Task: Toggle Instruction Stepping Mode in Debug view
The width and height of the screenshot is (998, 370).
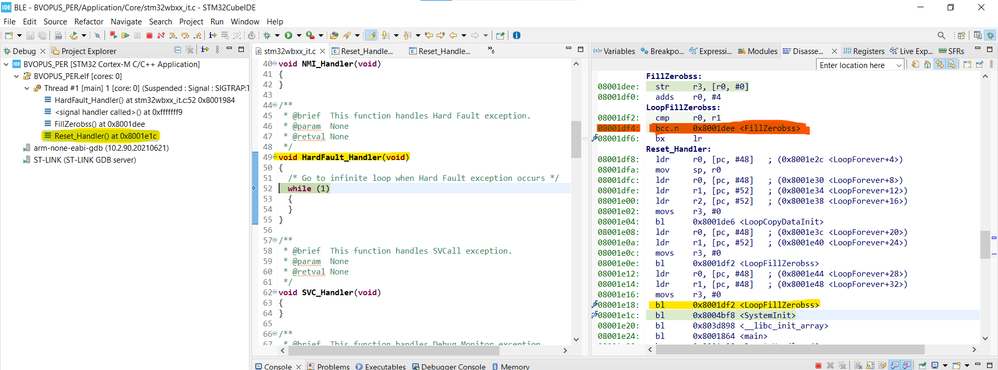Action: tap(205, 50)
